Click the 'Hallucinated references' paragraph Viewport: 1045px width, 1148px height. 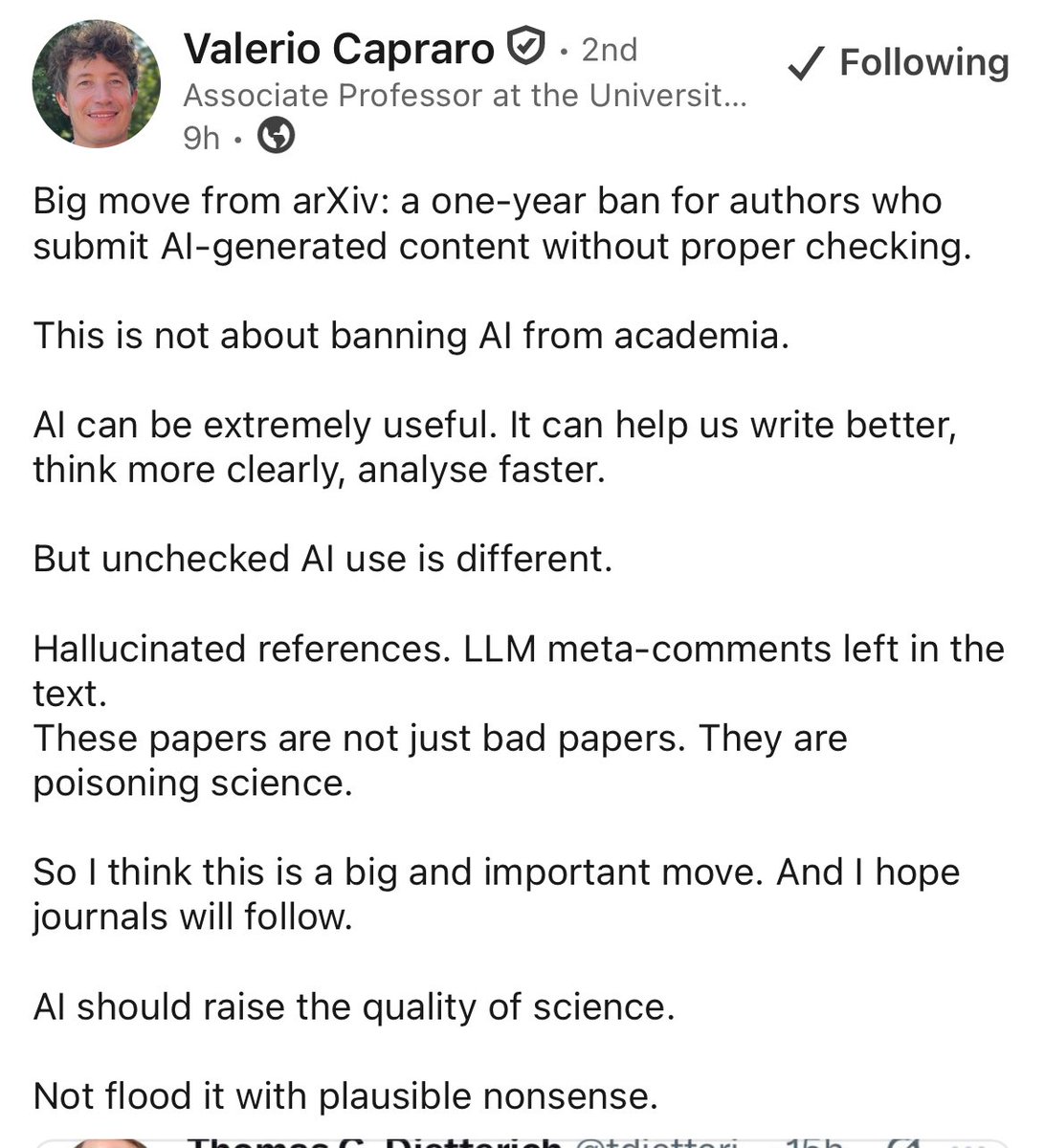[x=519, y=671]
